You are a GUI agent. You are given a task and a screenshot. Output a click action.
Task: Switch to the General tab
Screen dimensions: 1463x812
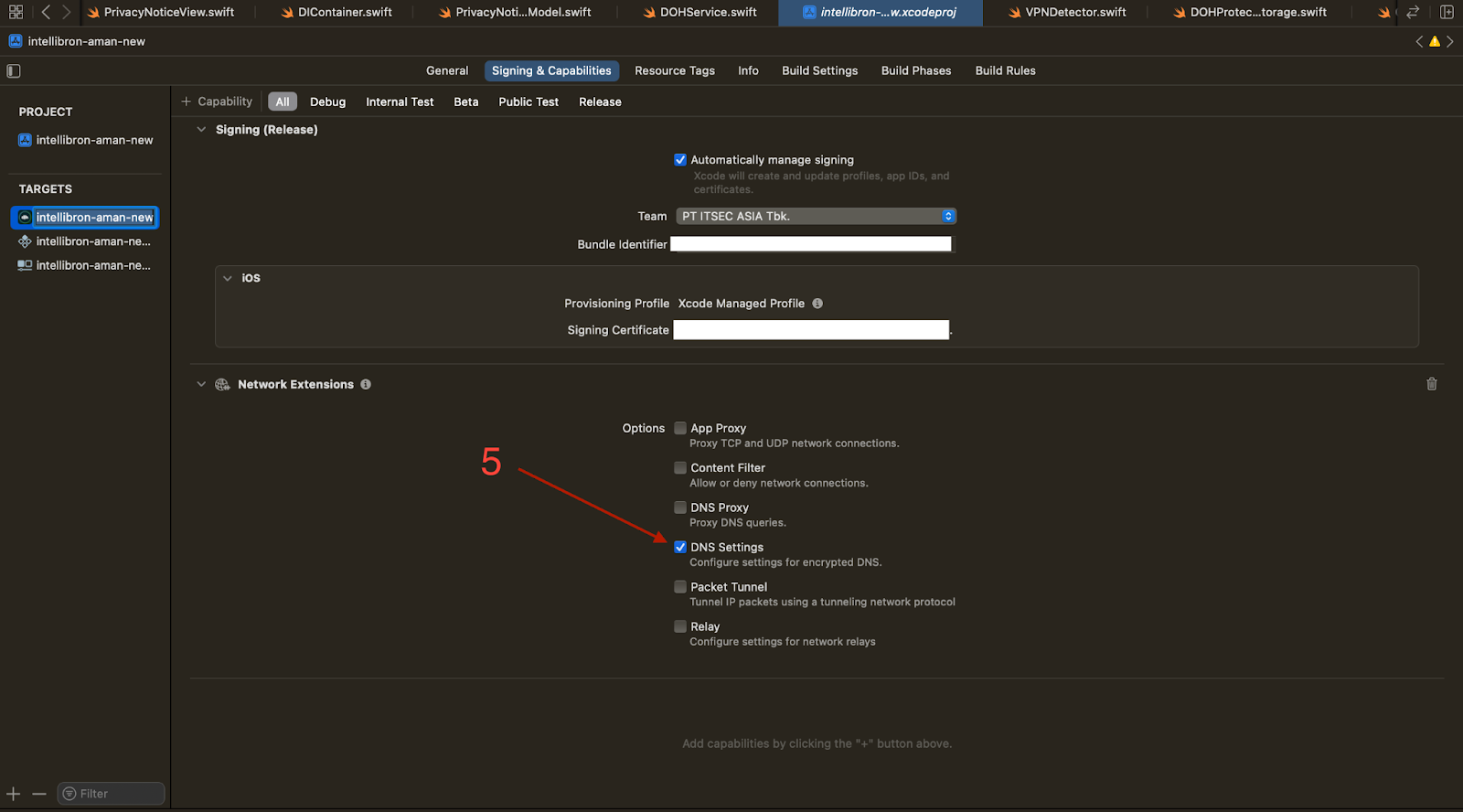pyautogui.click(x=447, y=70)
